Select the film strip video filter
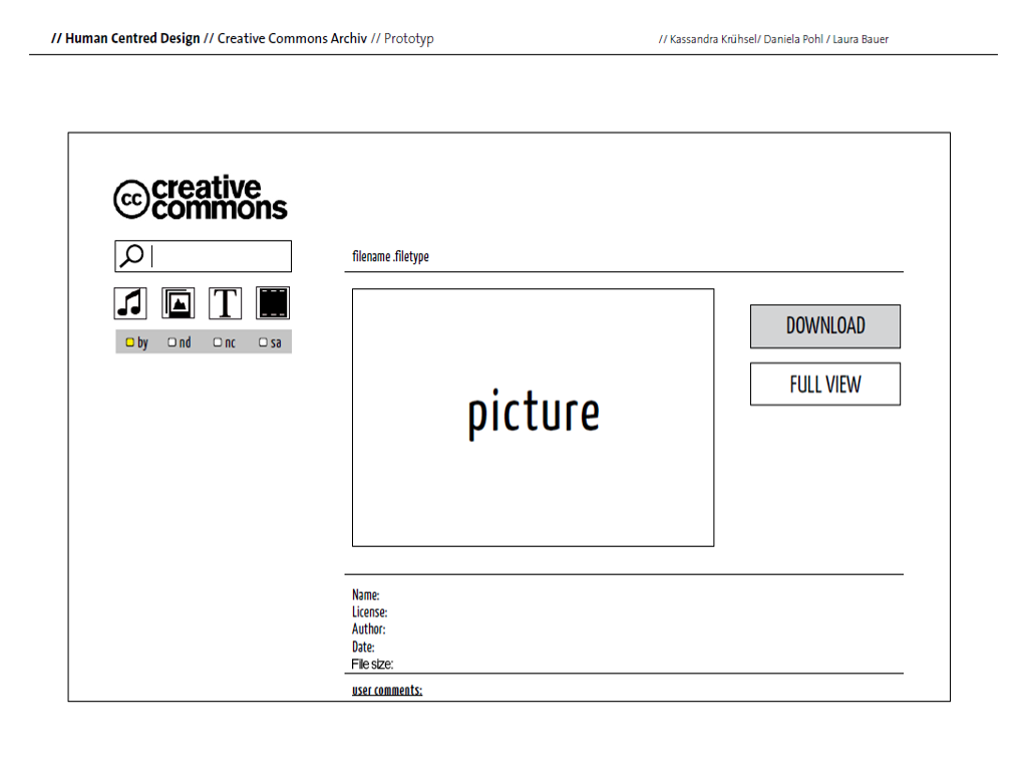 coord(272,303)
